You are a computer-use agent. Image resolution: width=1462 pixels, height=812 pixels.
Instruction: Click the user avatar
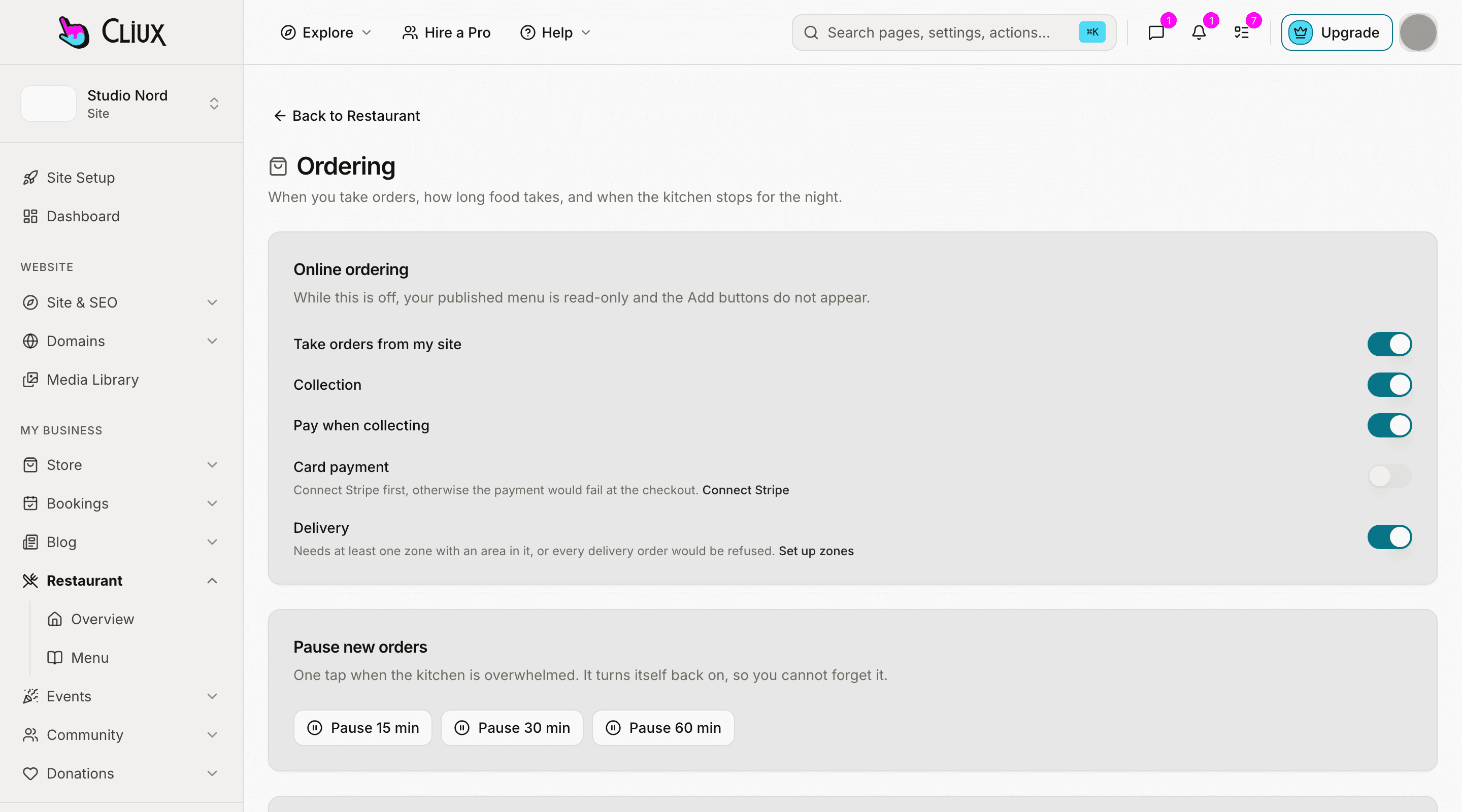(1418, 33)
